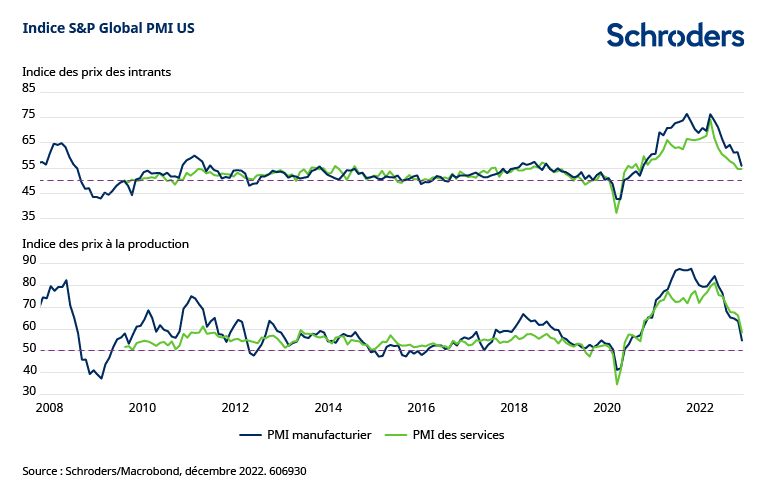770x496 pixels.
Task: Click the 70 label on the lower chart axis
Action: 29,304
